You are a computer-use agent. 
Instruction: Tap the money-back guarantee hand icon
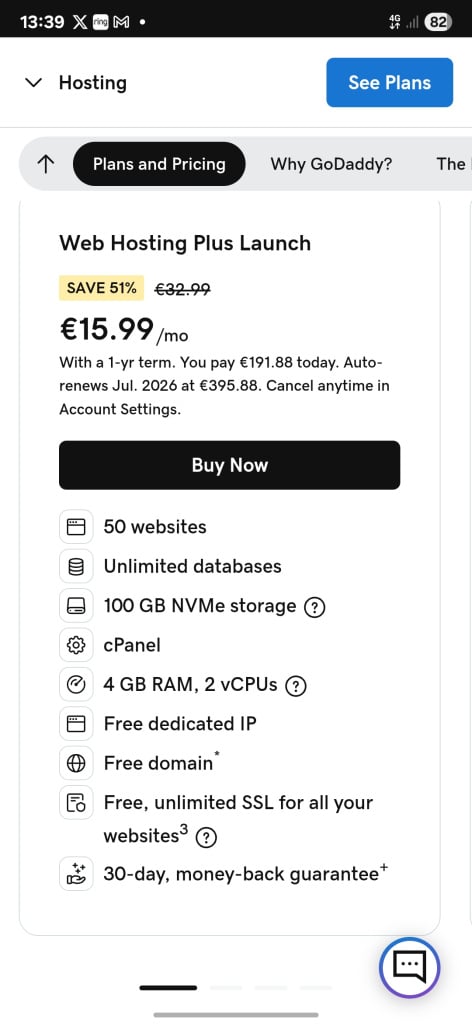tap(76, 874)
